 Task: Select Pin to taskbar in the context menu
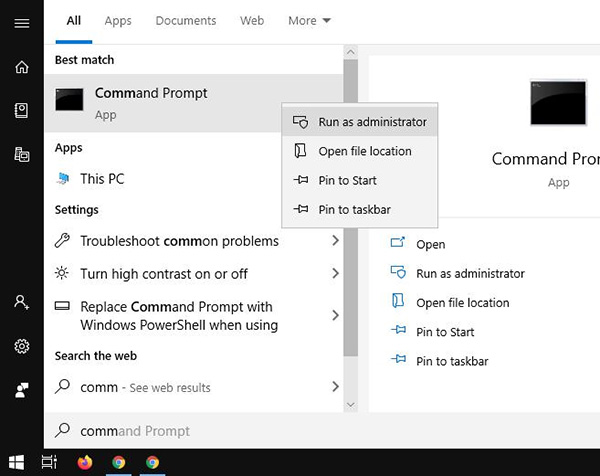pos(354,209)
